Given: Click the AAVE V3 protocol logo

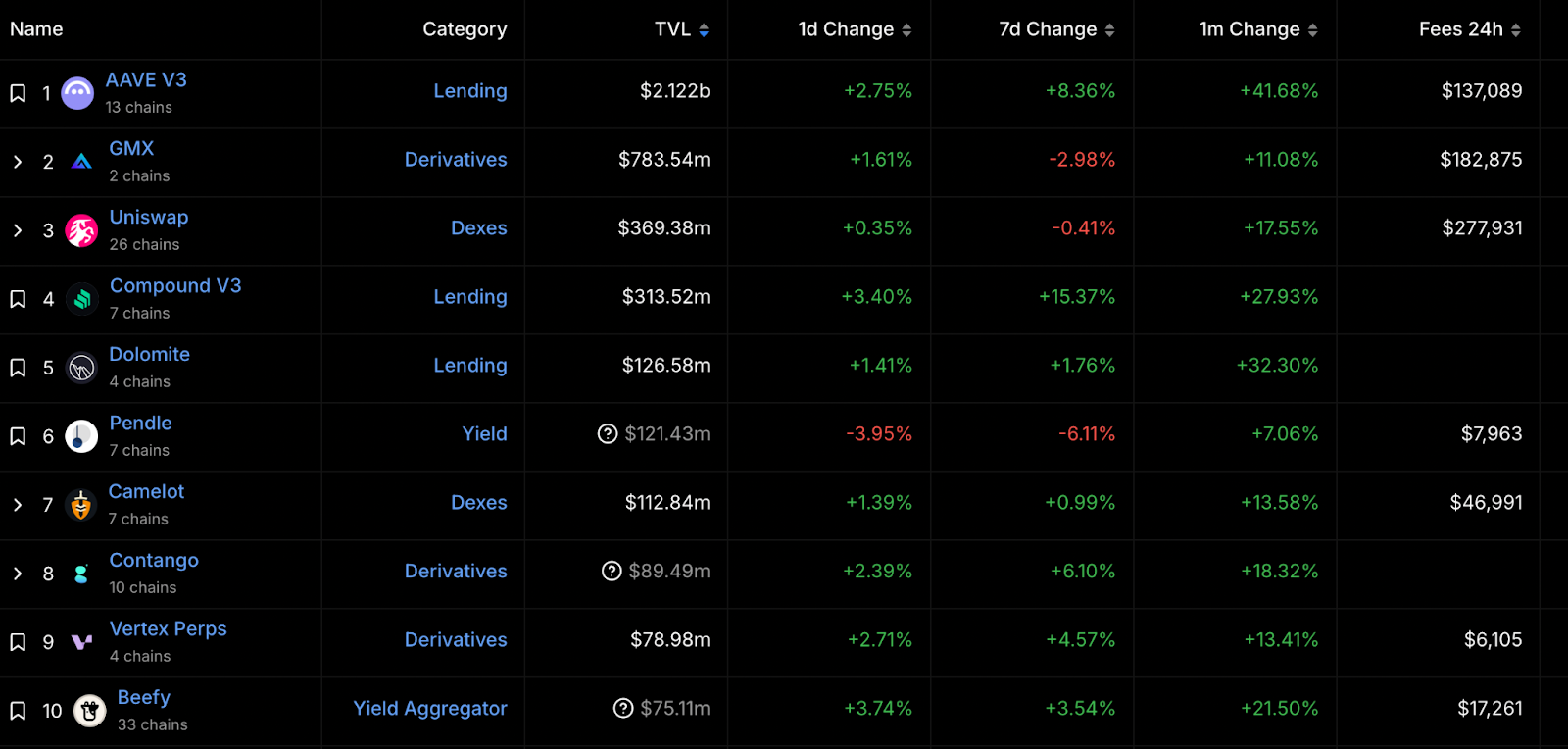Looking at the screenshot, I should point(77,93).
